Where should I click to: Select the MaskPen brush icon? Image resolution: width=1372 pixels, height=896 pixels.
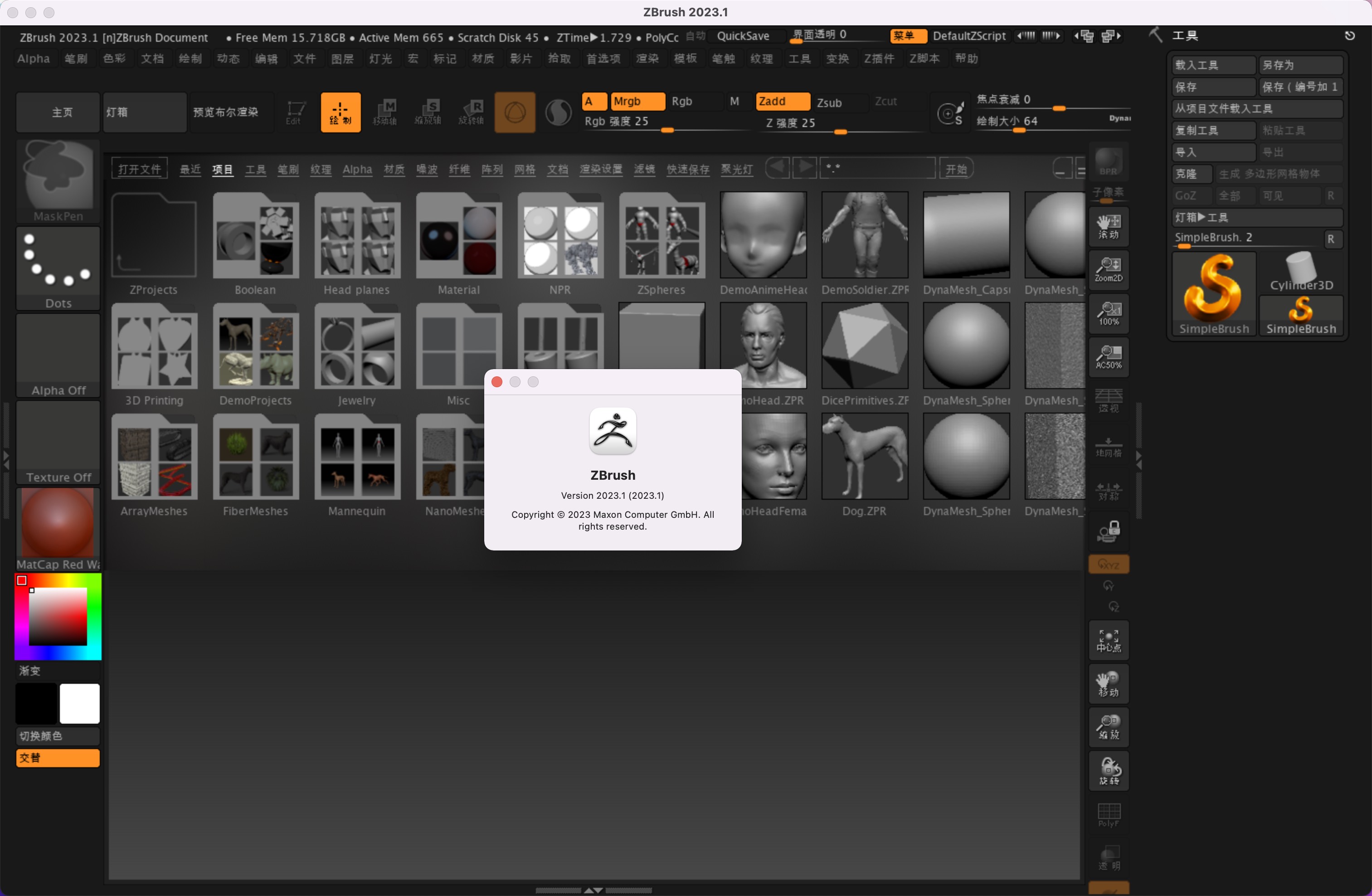click(x=57, y=179)
